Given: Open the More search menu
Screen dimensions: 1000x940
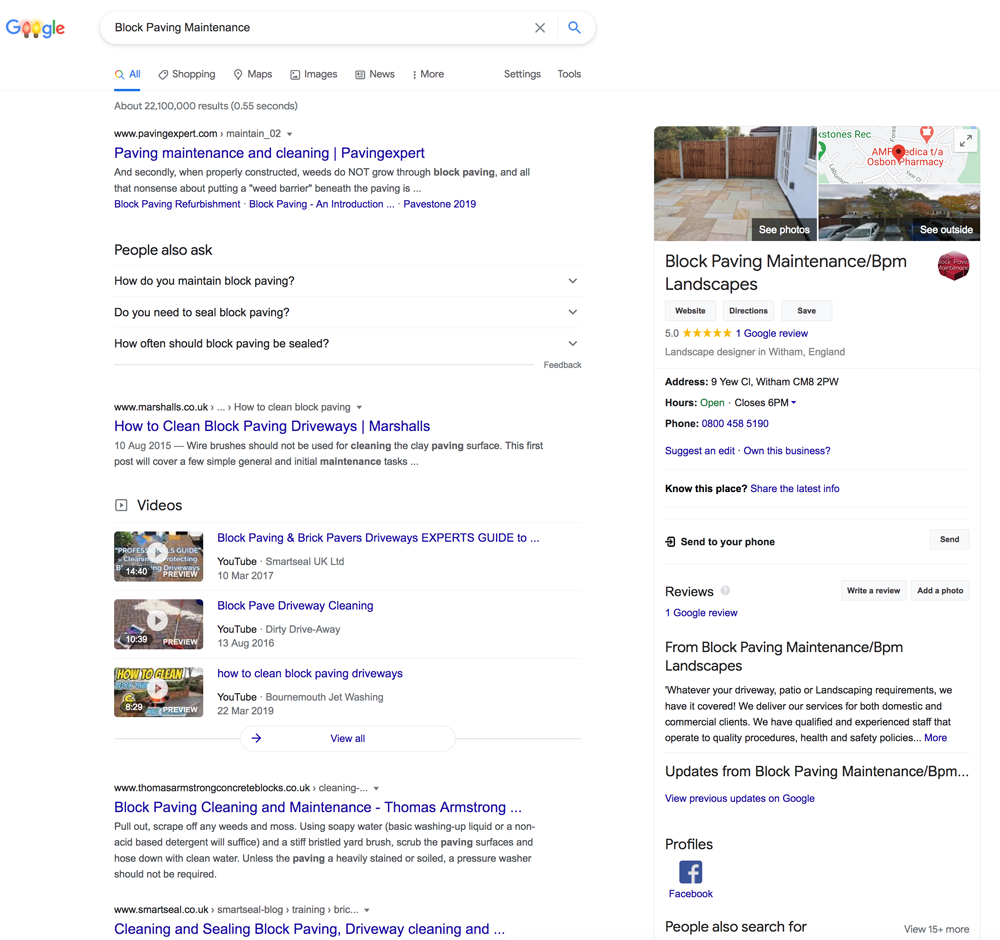Looking at the screenshot, I should [x=428, y=74].
